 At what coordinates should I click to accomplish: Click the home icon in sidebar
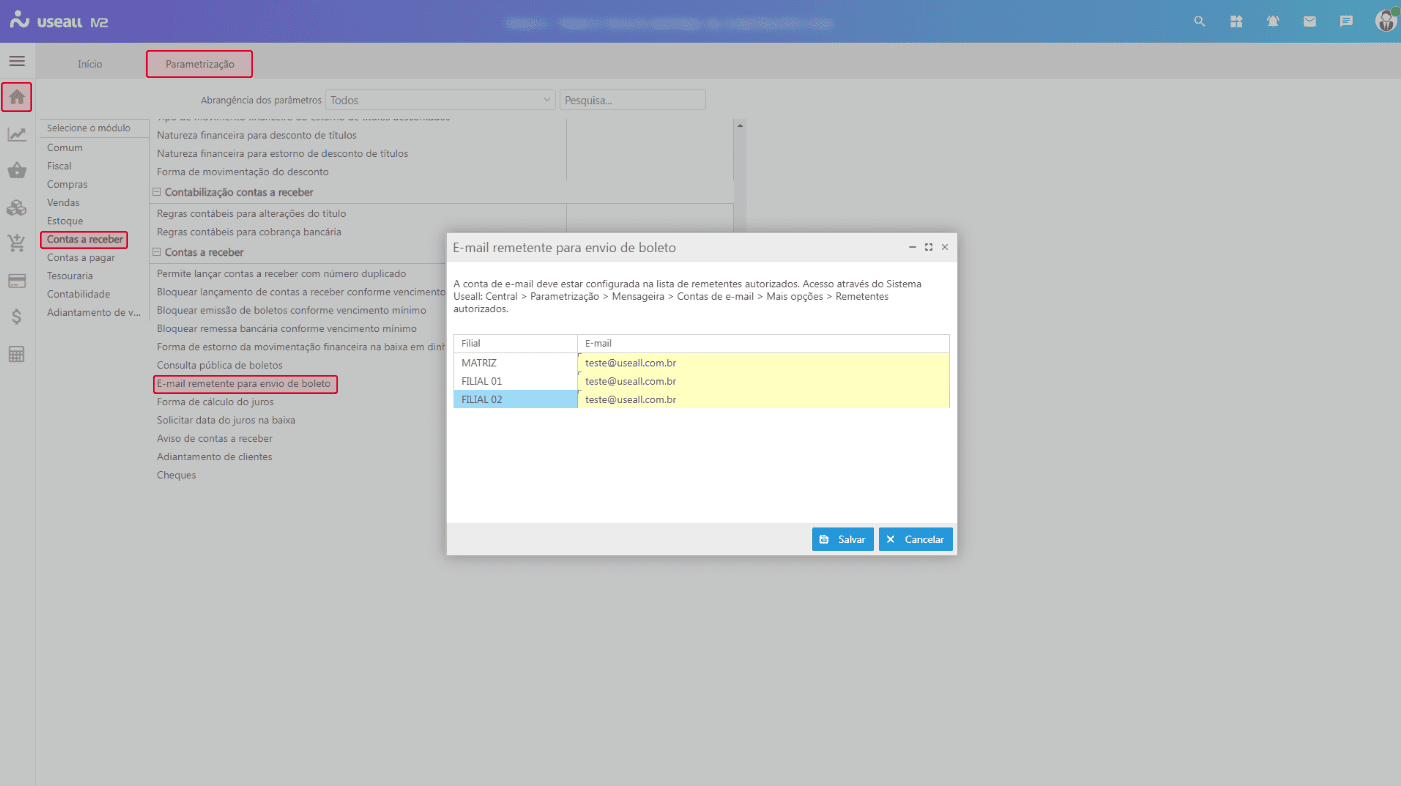click(17, 98)
